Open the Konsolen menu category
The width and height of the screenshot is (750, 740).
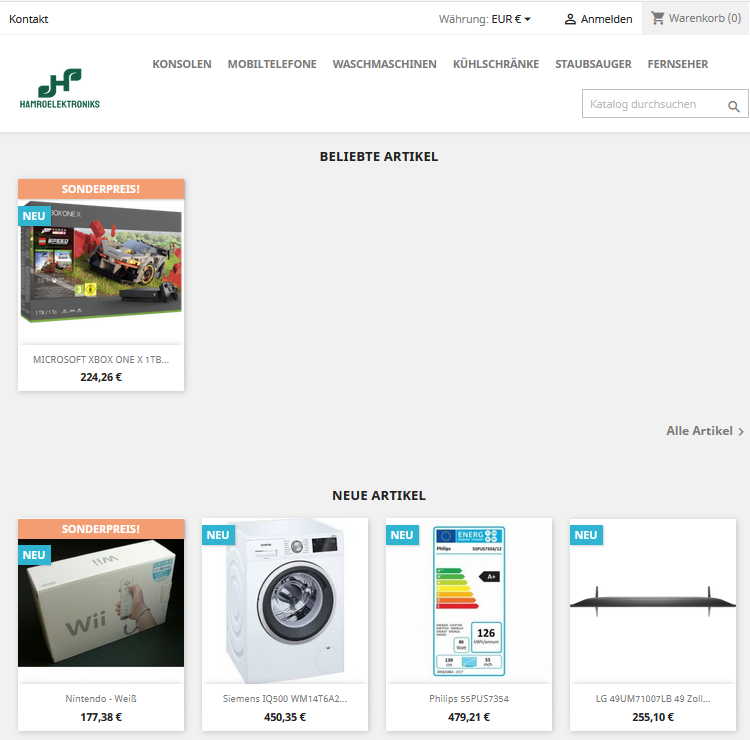182,64
